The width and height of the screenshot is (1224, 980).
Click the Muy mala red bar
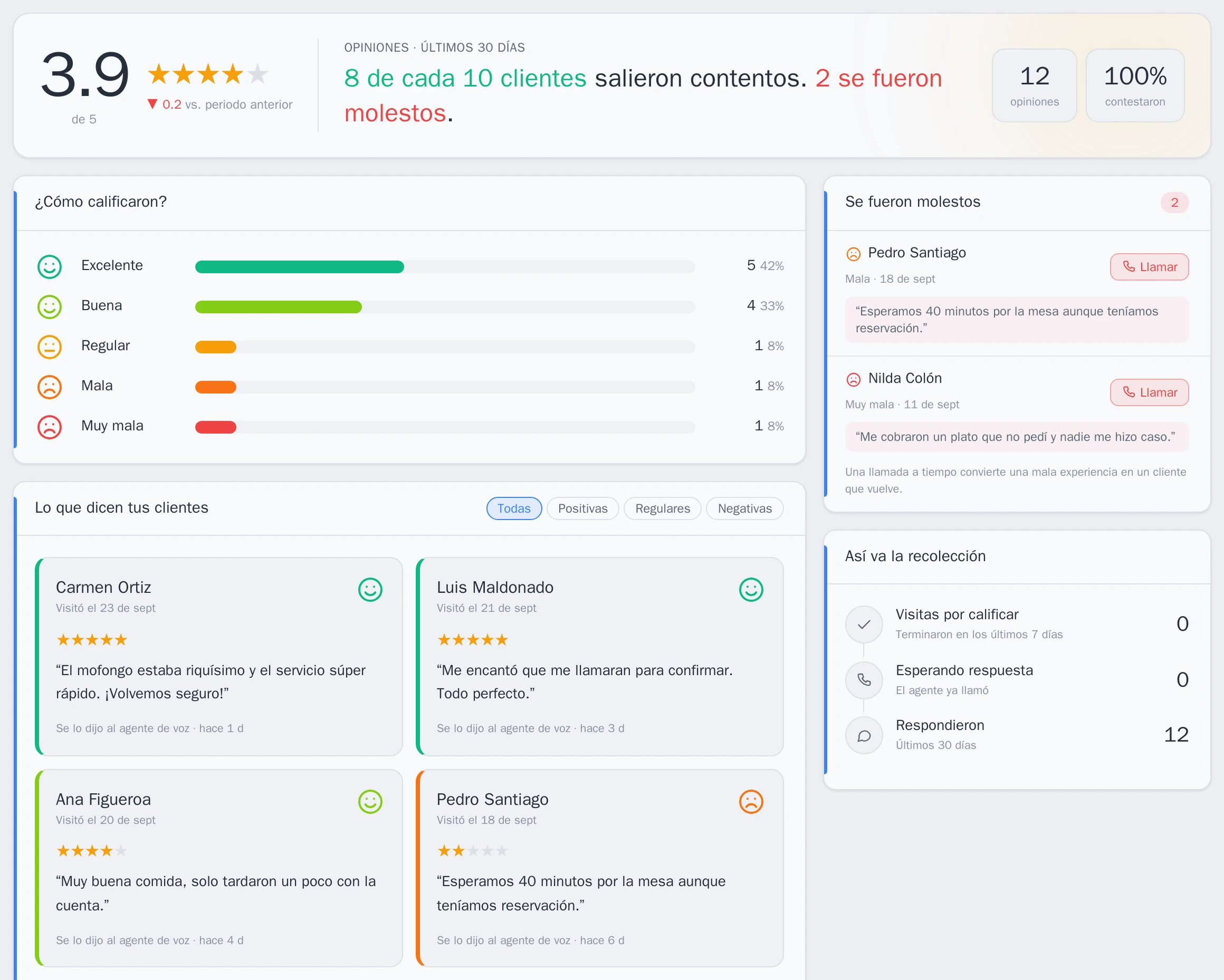(216, 427)
